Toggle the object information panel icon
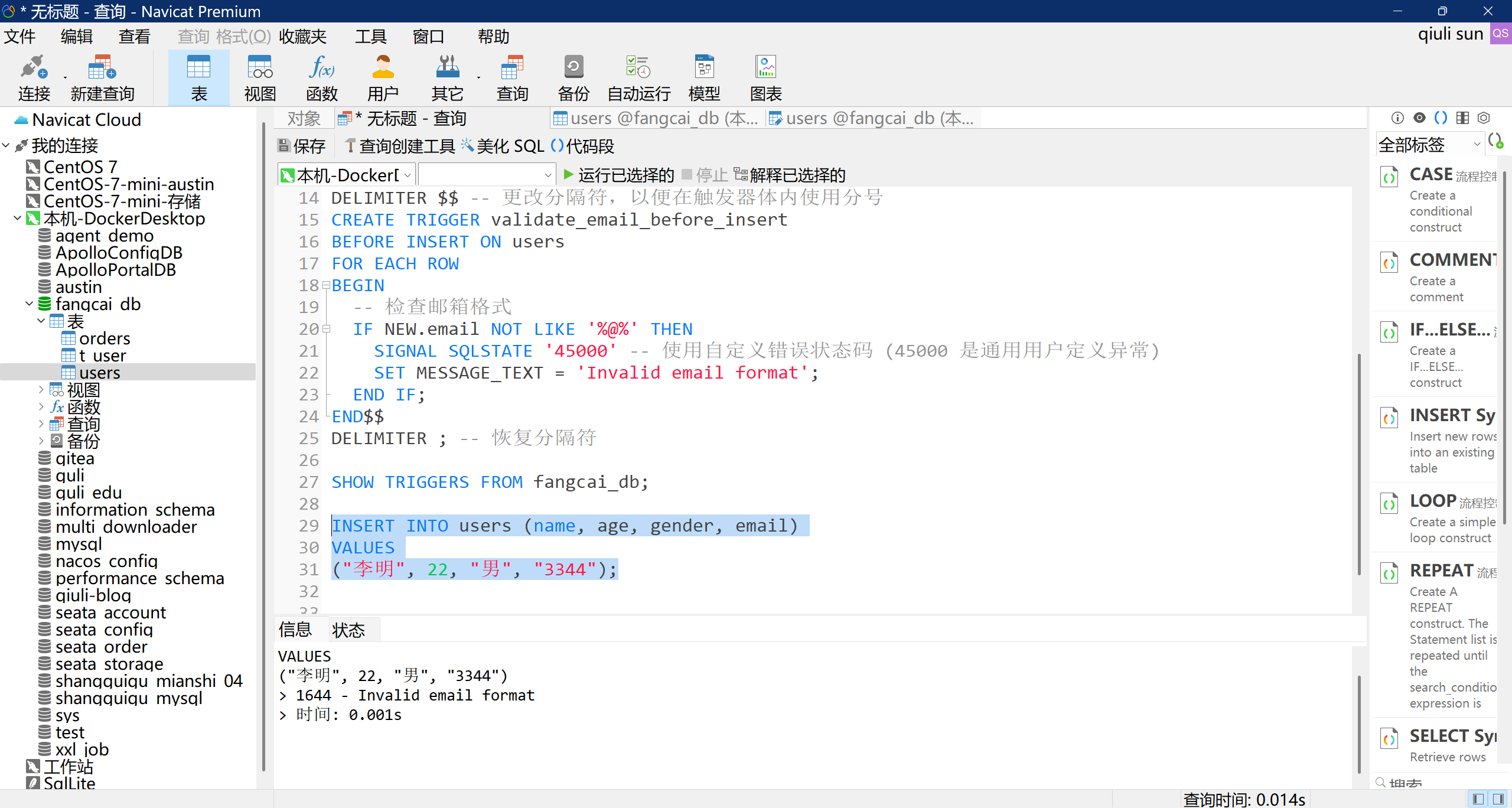1512x808 pixels. click(x=1397, y=118)
